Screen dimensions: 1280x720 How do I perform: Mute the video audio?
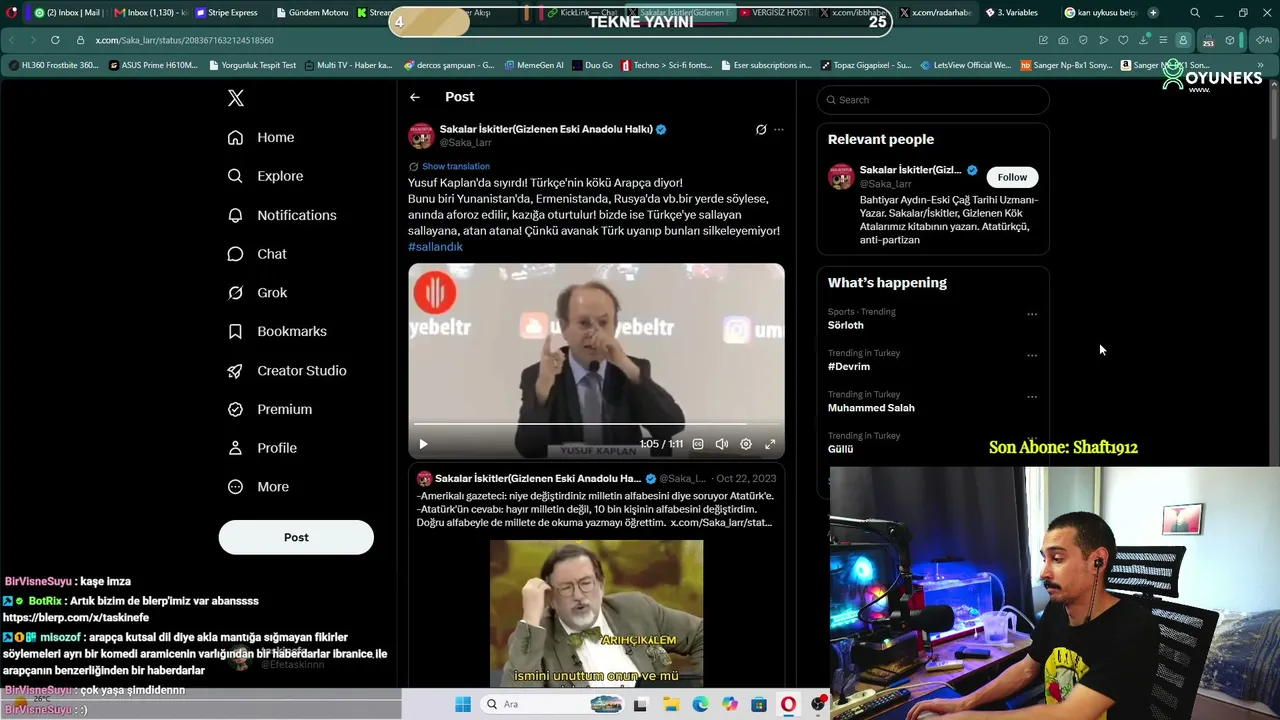(x=722, y=444)
